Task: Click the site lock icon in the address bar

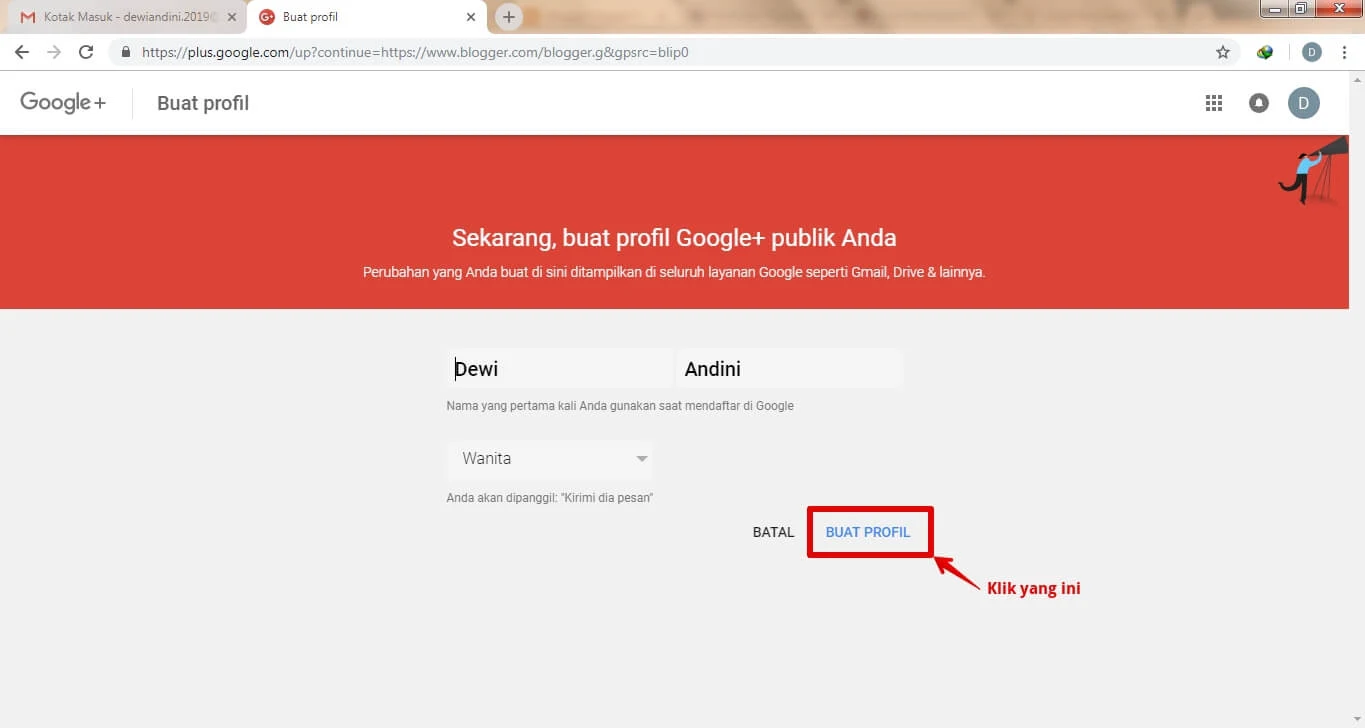Action: pyautogui.click(x=126, y=52)
